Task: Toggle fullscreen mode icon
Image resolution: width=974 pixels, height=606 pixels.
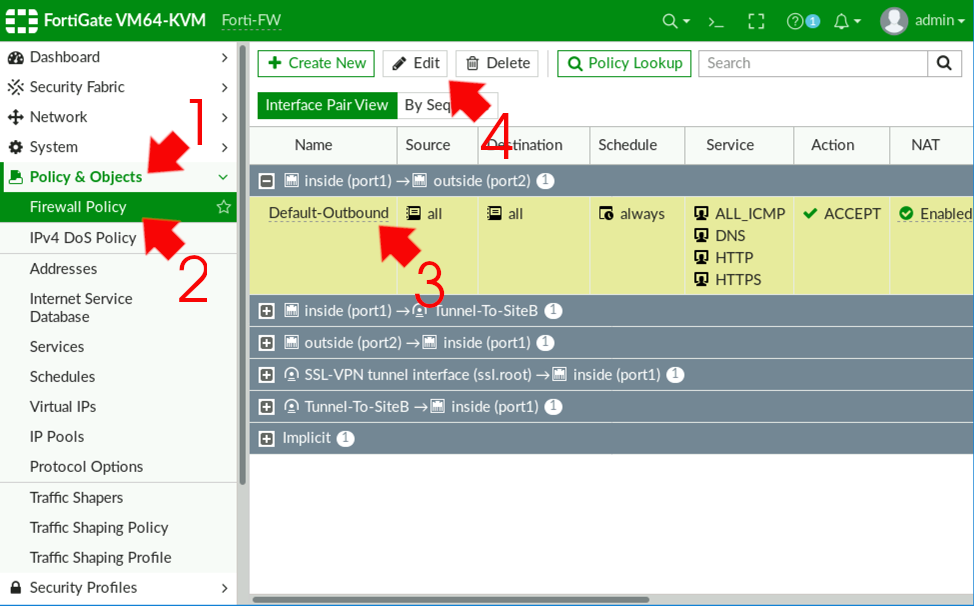Action: click(x=756, y=21)
